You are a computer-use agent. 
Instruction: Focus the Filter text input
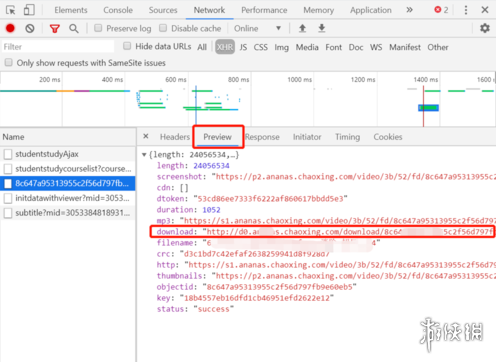point(58,47)
